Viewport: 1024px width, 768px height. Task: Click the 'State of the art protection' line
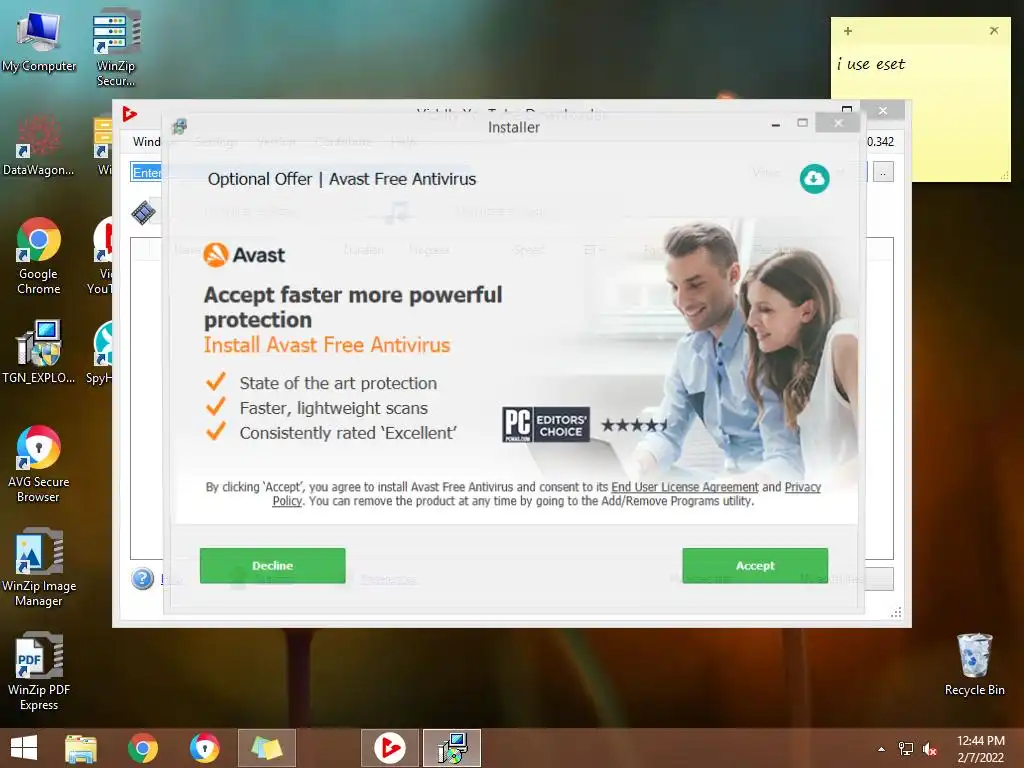click(338, 383)
